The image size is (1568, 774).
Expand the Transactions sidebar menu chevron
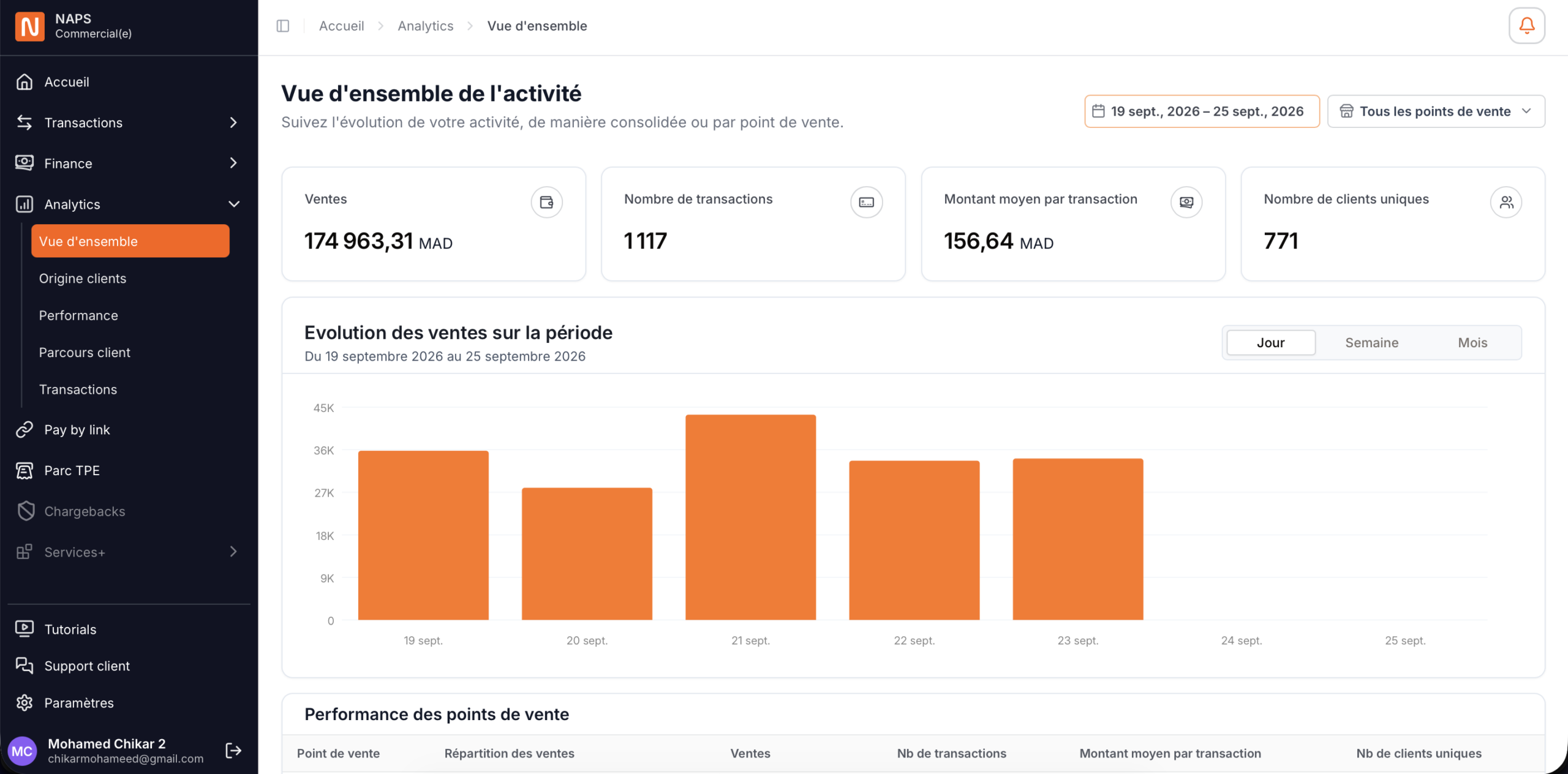point(233,123)
